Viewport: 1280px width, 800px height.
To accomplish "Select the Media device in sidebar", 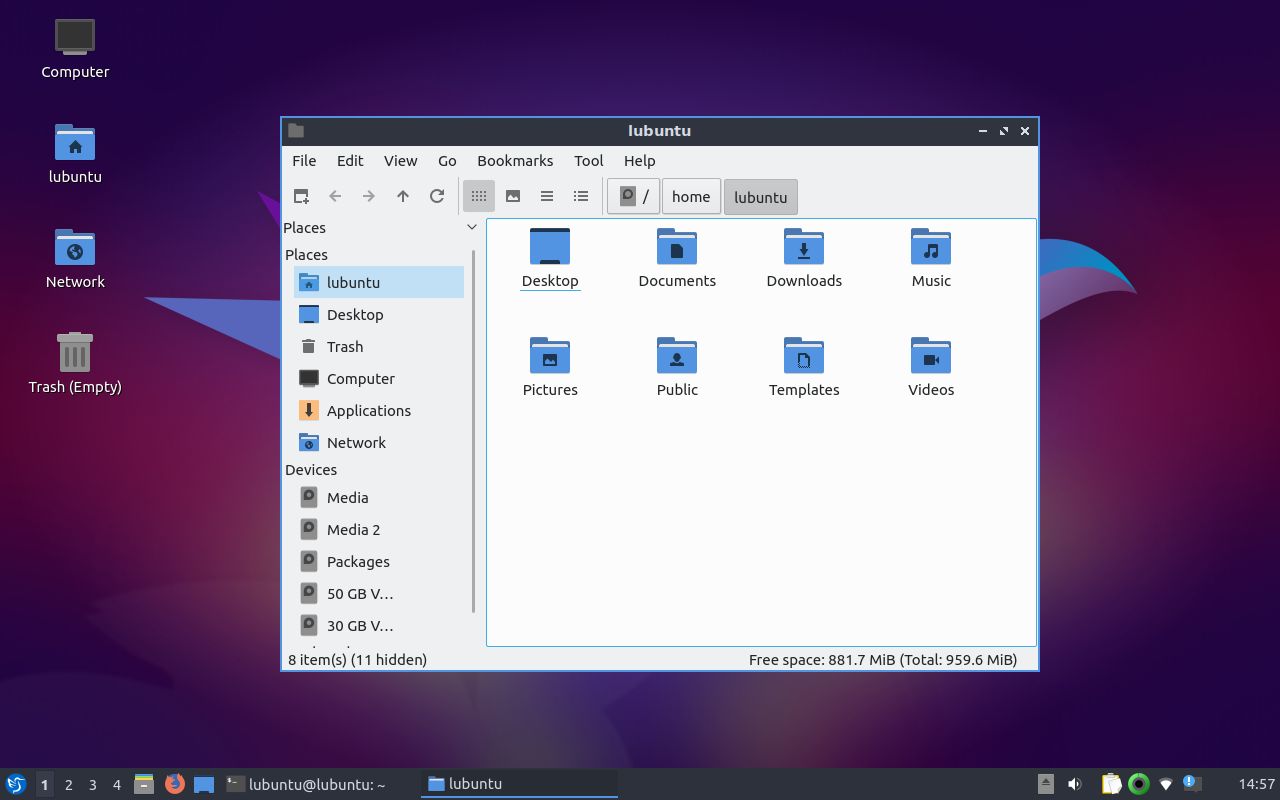I will [379, 497].
